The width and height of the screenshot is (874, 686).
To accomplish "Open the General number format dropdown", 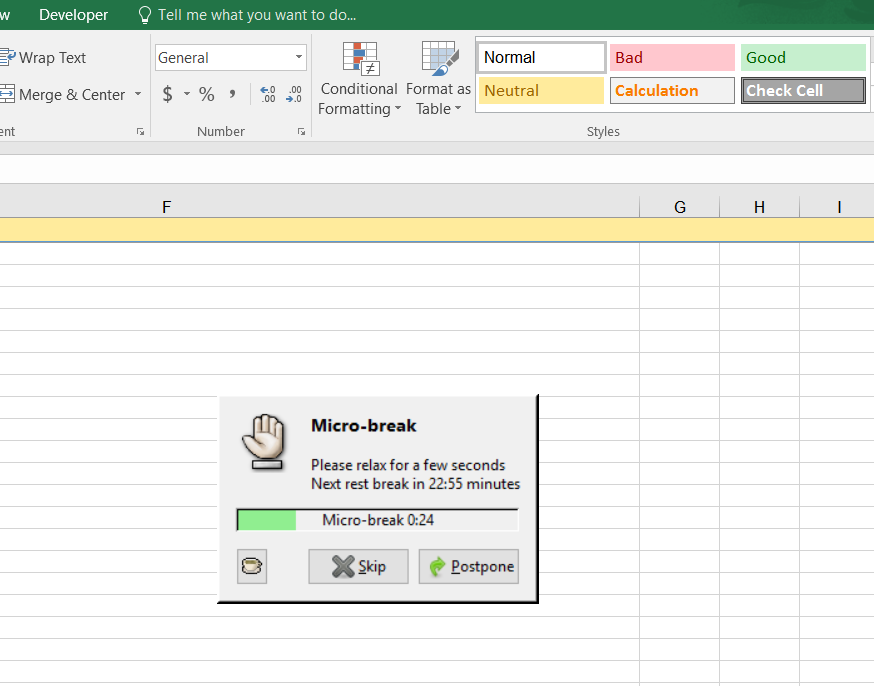I will click(298, 58).
